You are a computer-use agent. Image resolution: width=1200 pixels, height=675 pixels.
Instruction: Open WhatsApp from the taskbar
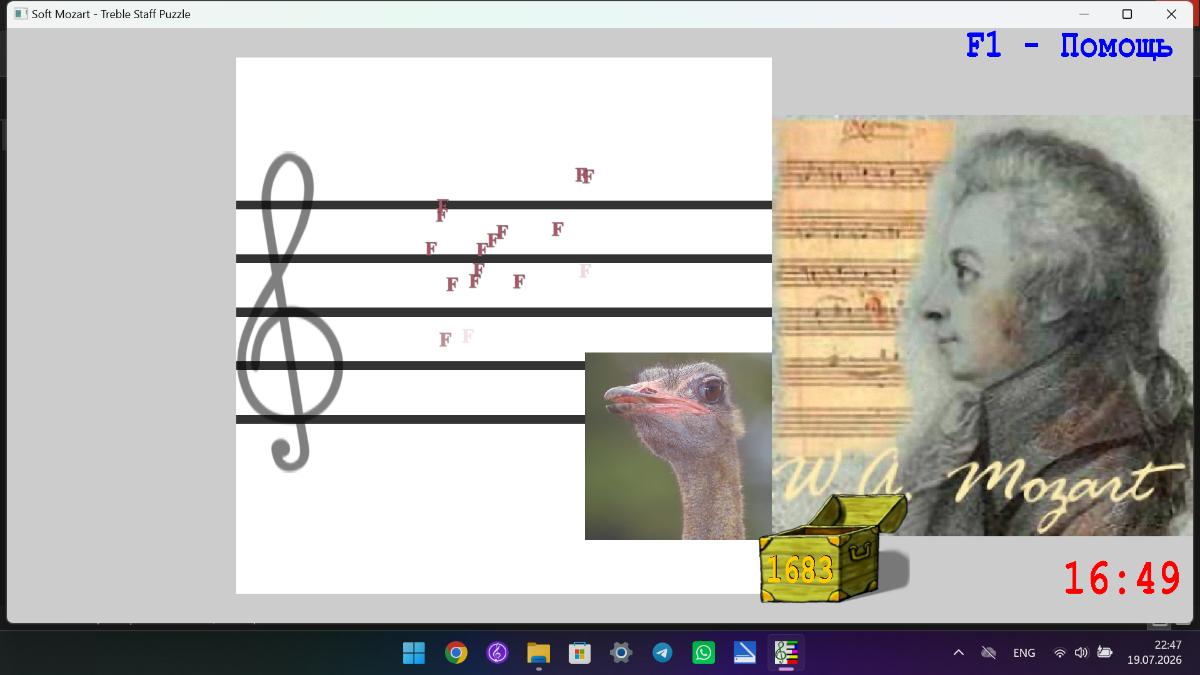pos(704,653)
